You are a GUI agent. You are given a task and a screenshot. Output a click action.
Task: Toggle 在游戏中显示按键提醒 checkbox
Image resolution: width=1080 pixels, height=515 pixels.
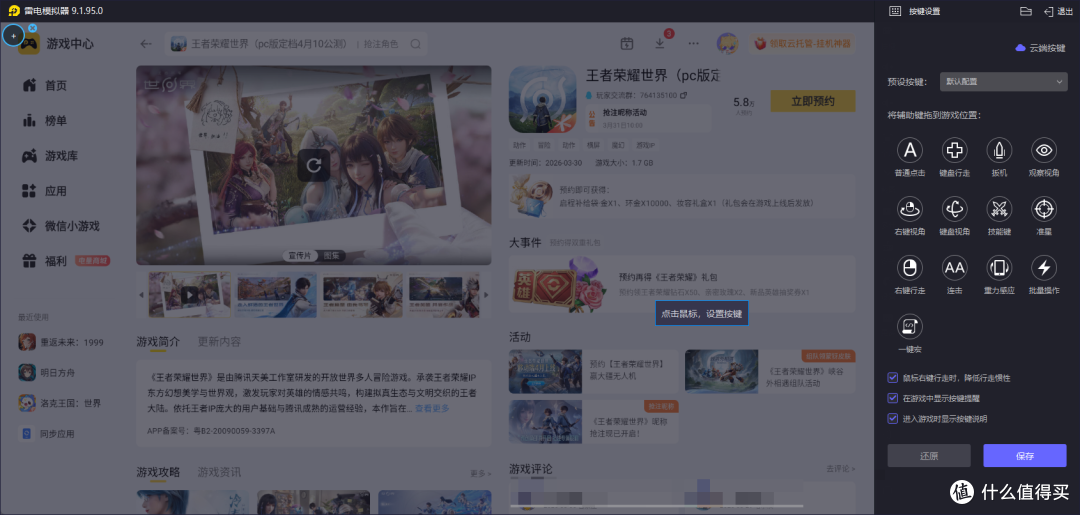[x=893, y=398]
